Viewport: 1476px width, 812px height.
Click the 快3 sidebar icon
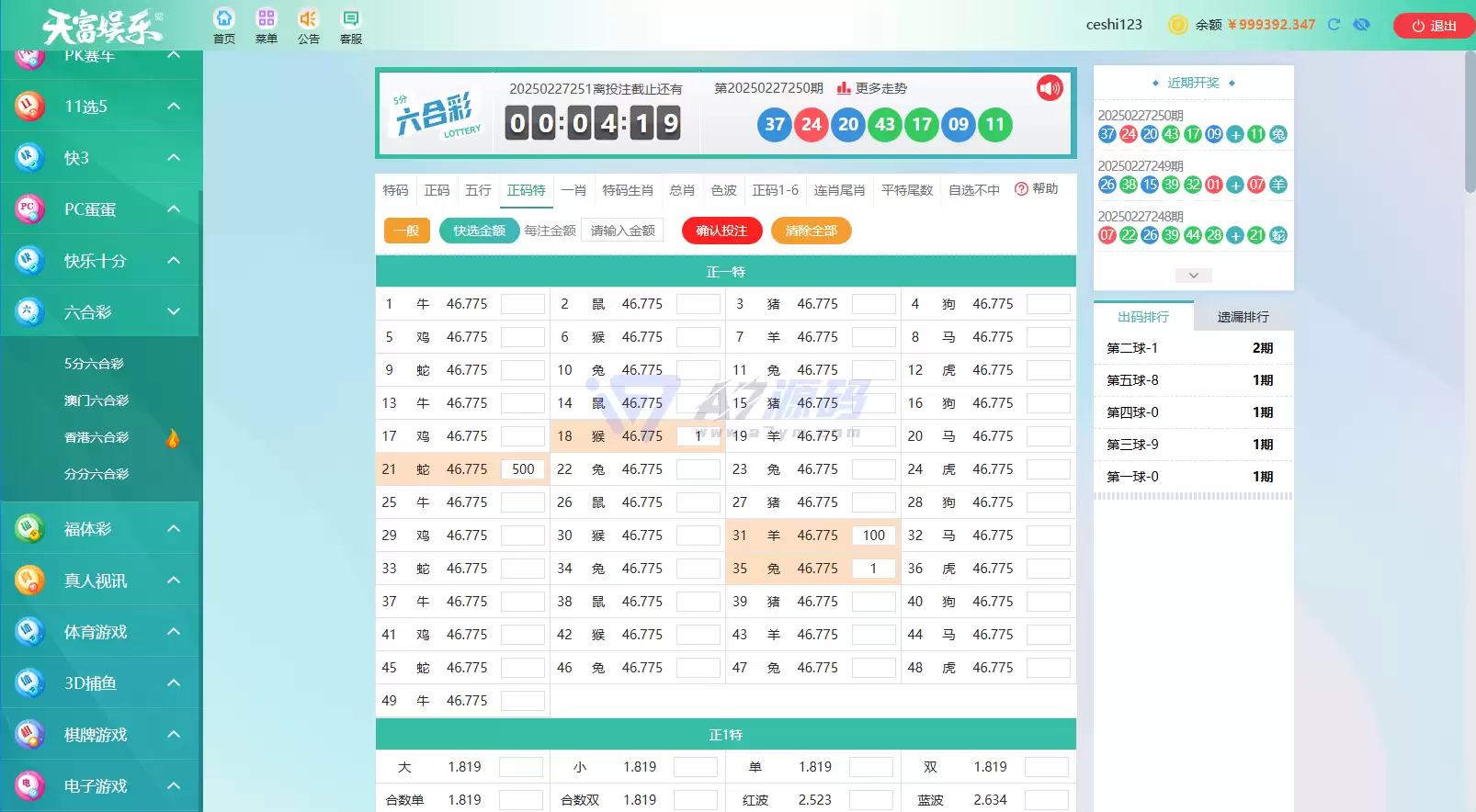click(29, 158)
